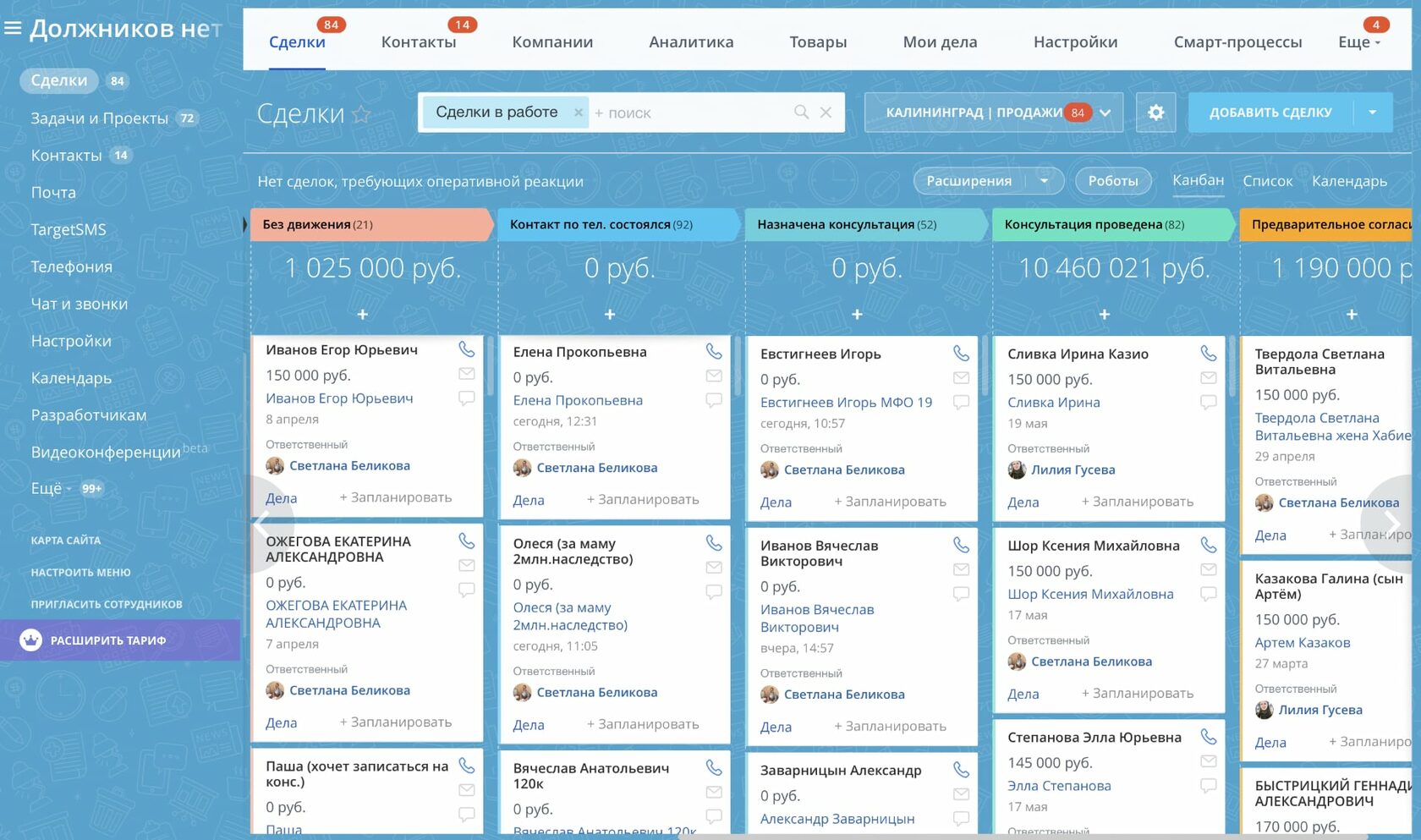Click right arrow to reveal more kanban columns
The width and height of the screenshot is (1421, 840).
coord(1391,524)
